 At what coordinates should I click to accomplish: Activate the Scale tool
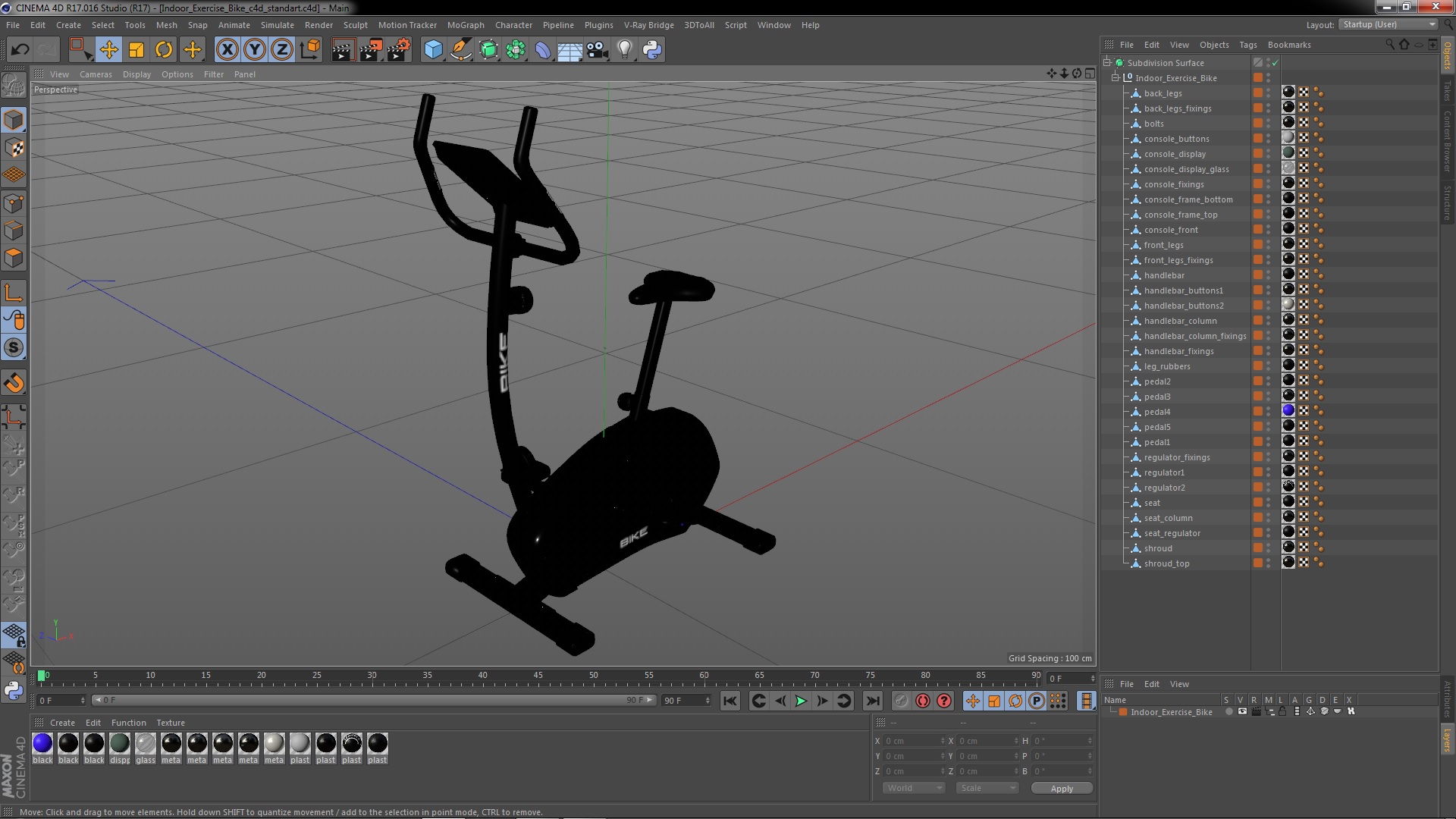136,50
